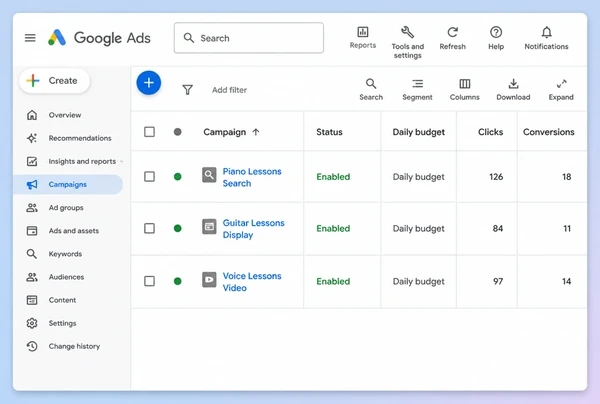Image resolution: width=600 pixels, height=404 pixels.
Task: Click the blue plus new campaign button
Action: tap(149, 83)
